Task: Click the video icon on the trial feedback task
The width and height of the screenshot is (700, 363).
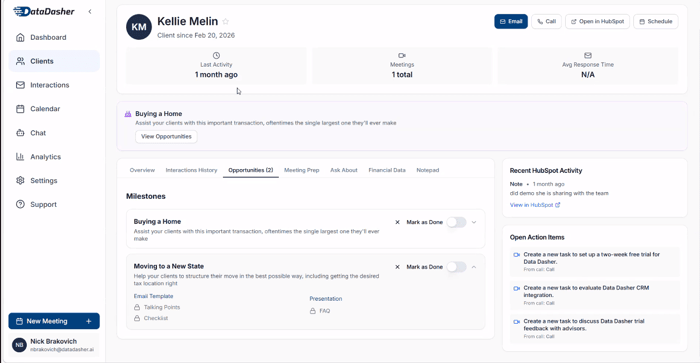Action: pos(517,321)
